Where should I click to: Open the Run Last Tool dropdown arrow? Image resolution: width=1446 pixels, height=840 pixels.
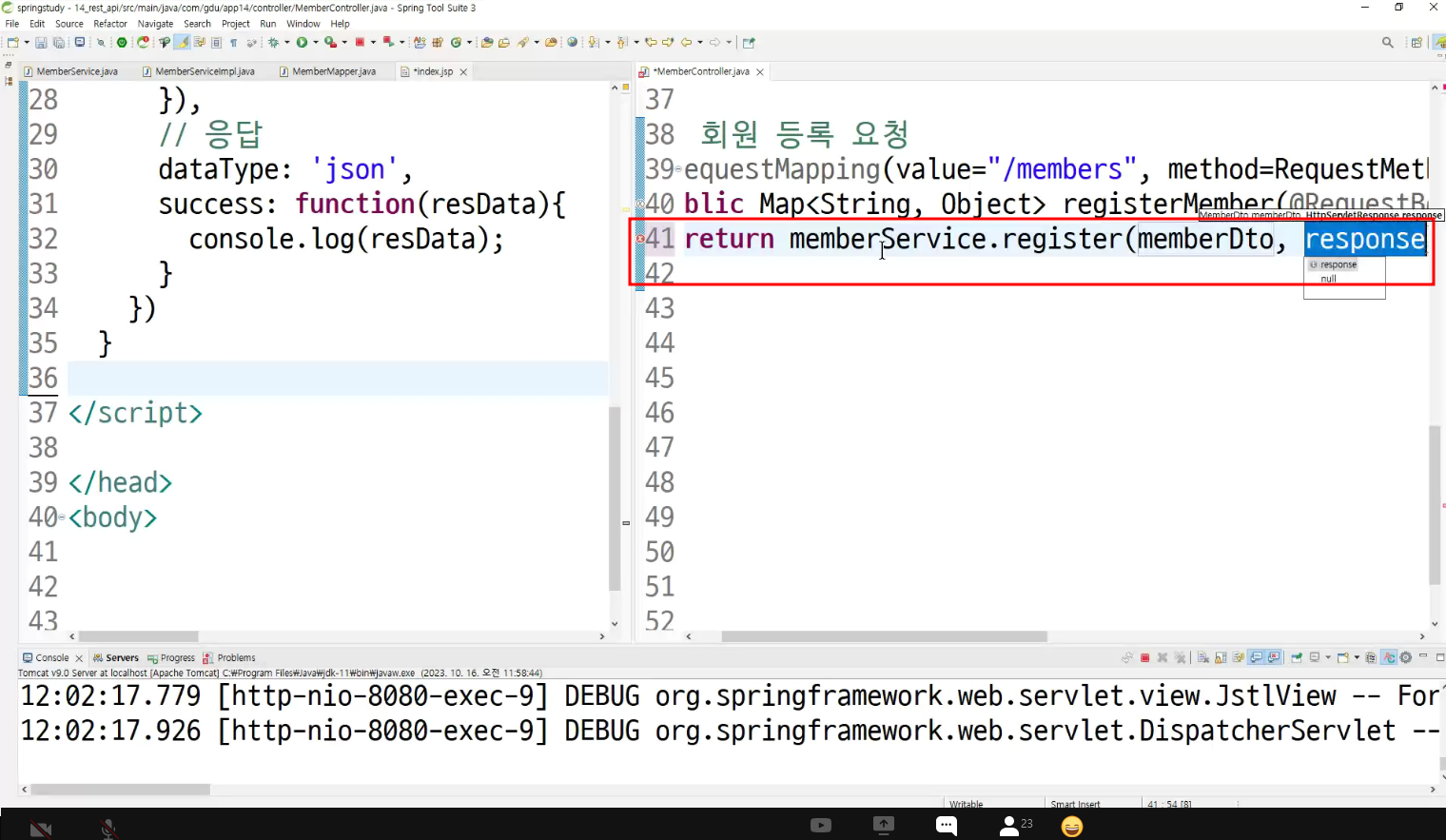(x=344, y=43)
